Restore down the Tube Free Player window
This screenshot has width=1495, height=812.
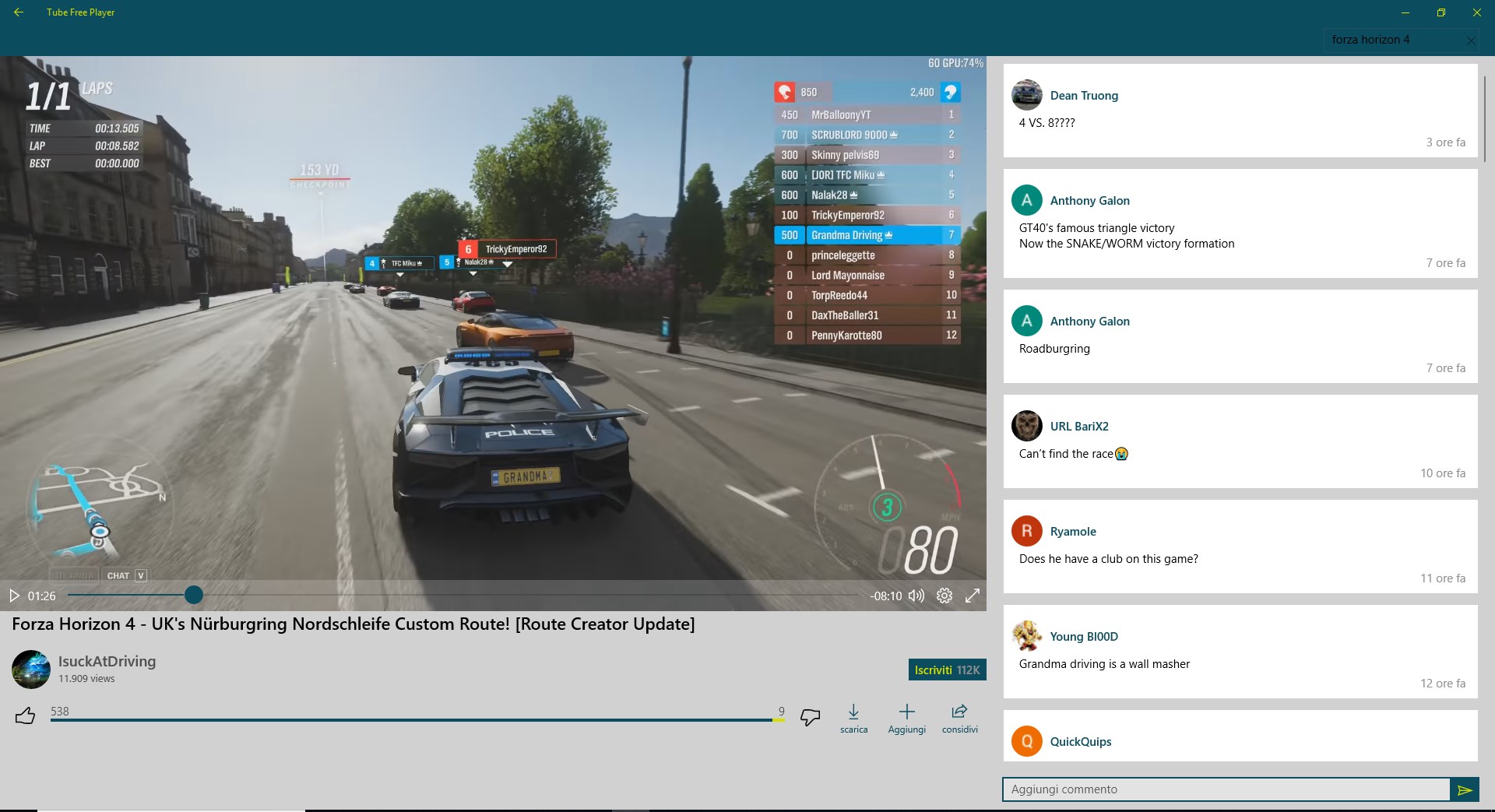pyautogui.click(x=1440, y=12)
